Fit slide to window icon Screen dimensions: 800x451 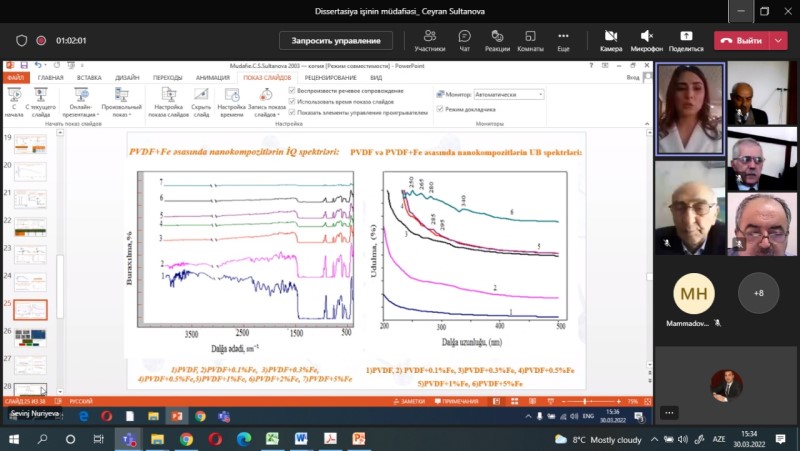[x=647, y=402]
